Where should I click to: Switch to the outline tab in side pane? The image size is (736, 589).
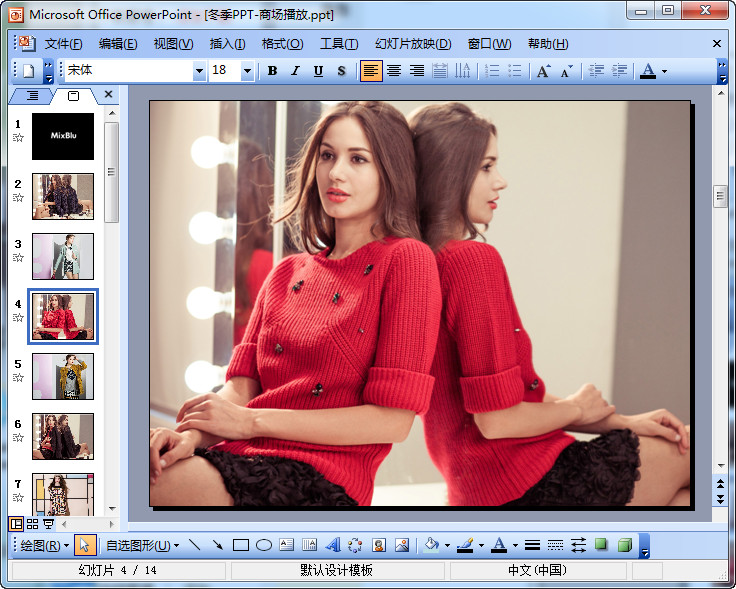pyautogui.click(x=32, y=95)
